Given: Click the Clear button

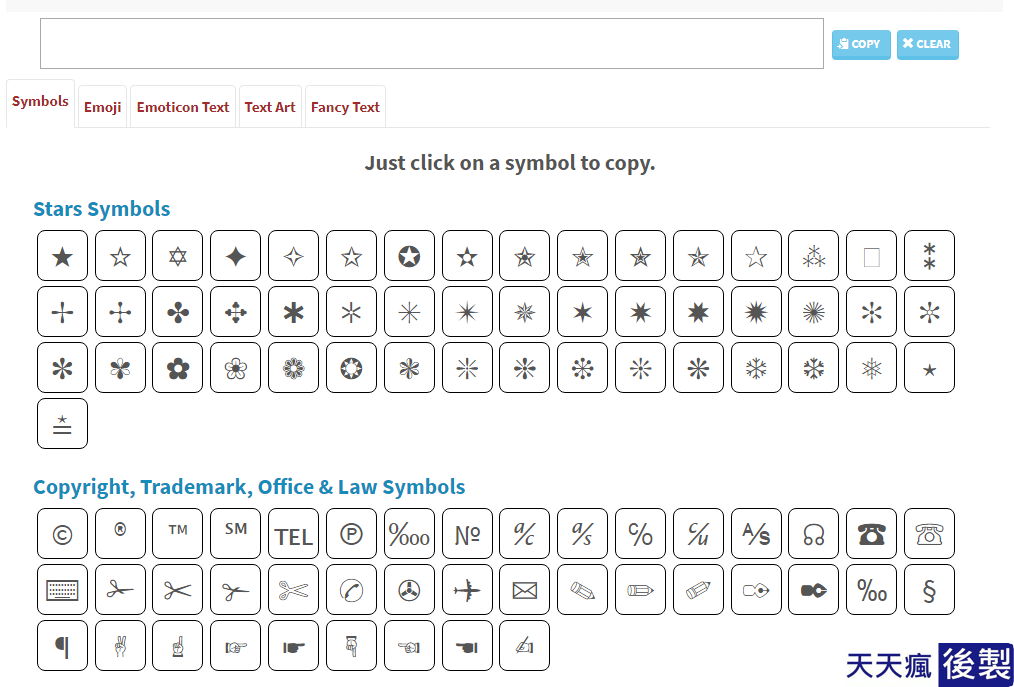Looking at the screenshot, I should pyautogui.click(x=927, y=44).
